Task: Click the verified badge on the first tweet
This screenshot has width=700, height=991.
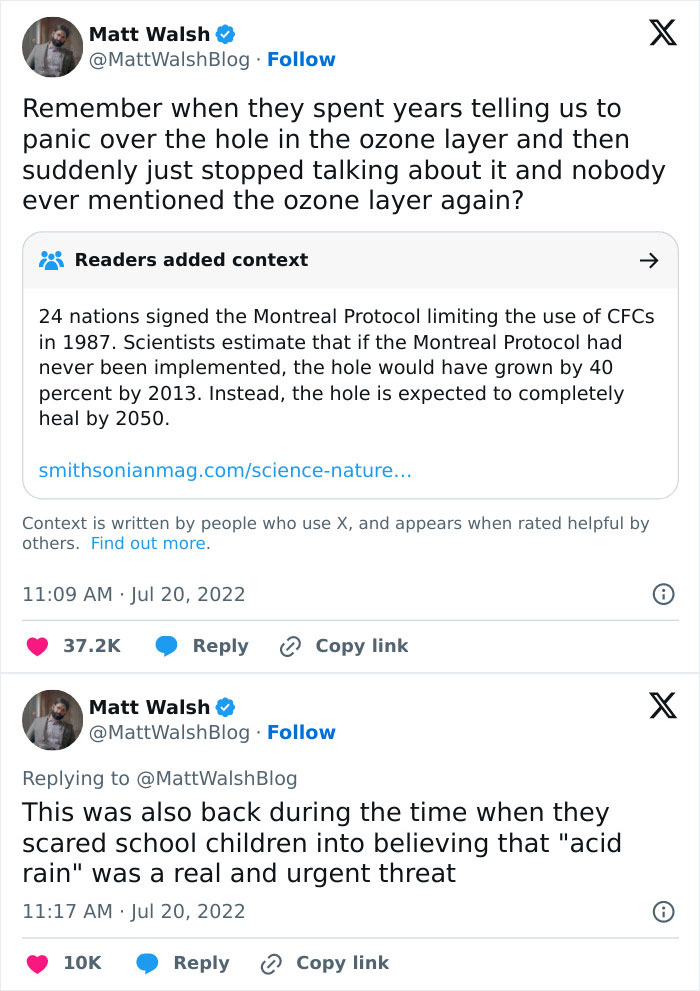Action: pos(226,34)
